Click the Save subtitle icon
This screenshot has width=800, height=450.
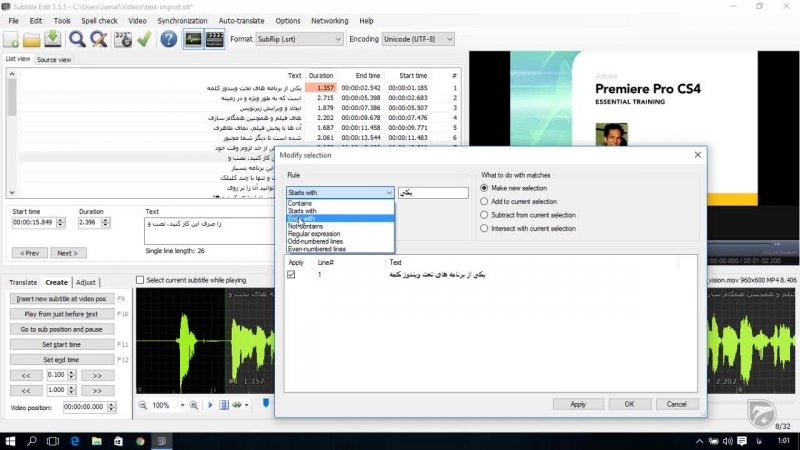(52, 39)
